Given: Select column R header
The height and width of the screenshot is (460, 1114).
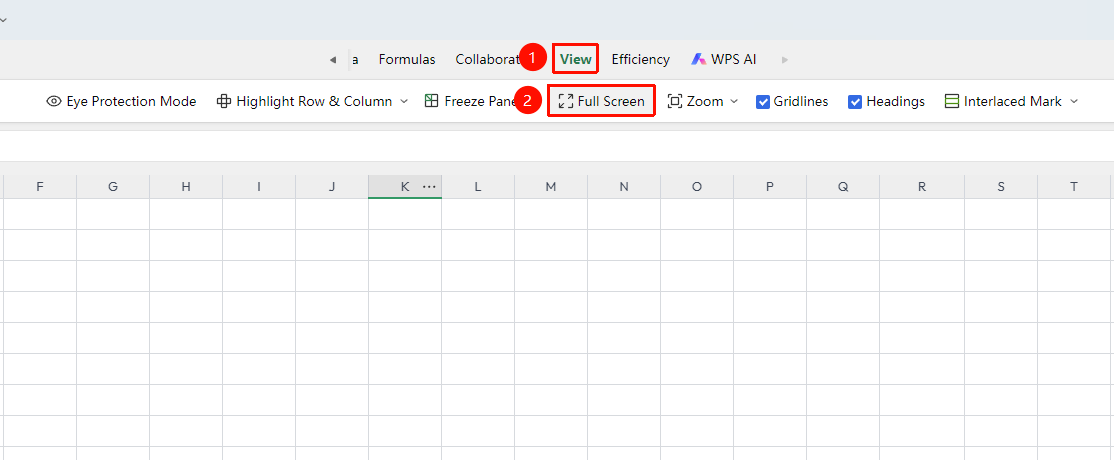Looking at the screenshot, I should click(922, 187).
